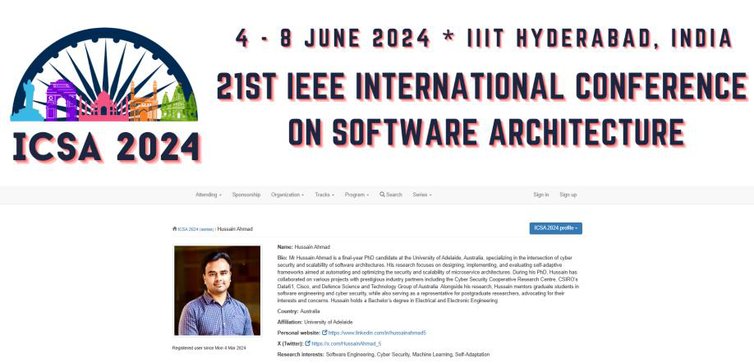The height and width of the screenshot is (363, 754).
Task: Click the conference title banner text
Action: pyautogui.click(x=482, y=110)
